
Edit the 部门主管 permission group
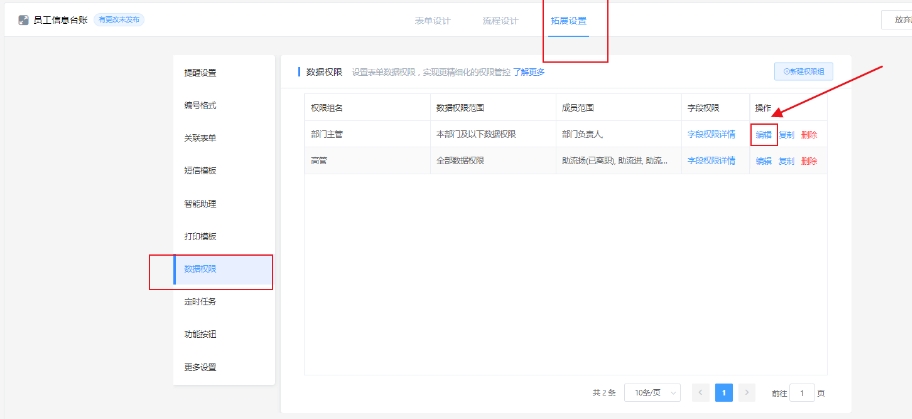[764, 134]
